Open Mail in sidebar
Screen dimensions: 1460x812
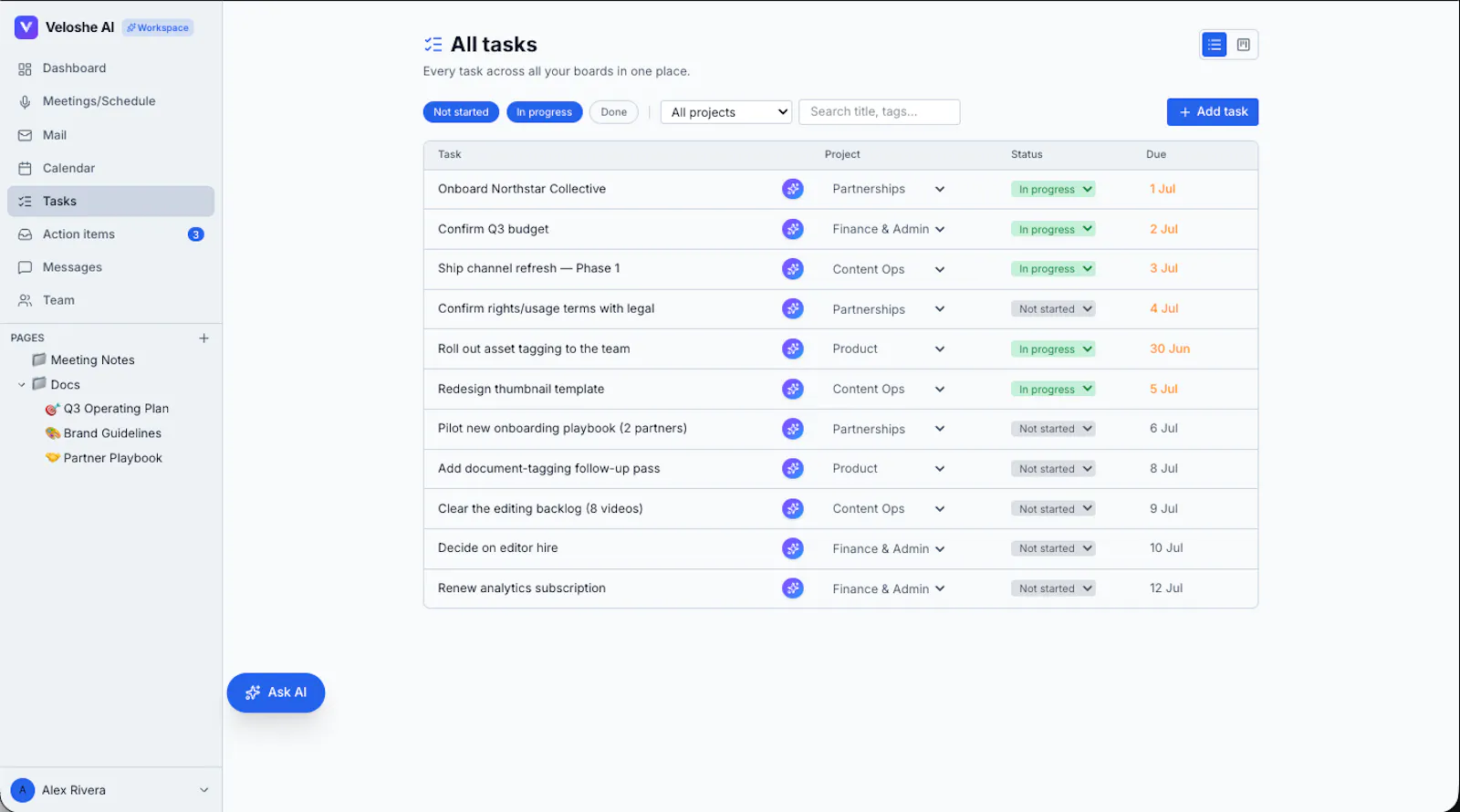tap(110, 135)
